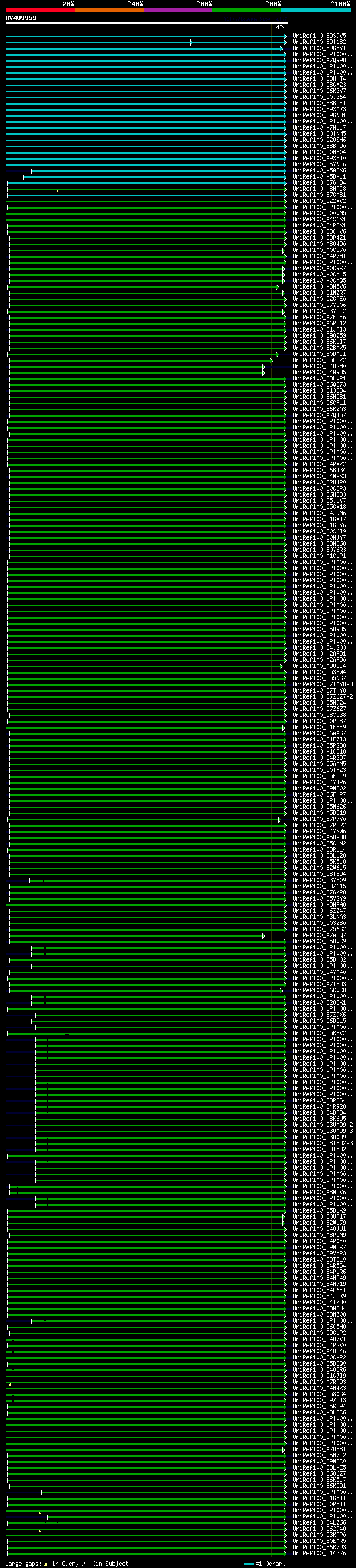Image resolution: width=356 pixels, height=1568 pixels.
Task: Click the white query sequence bar
Action: coord(147,23)
